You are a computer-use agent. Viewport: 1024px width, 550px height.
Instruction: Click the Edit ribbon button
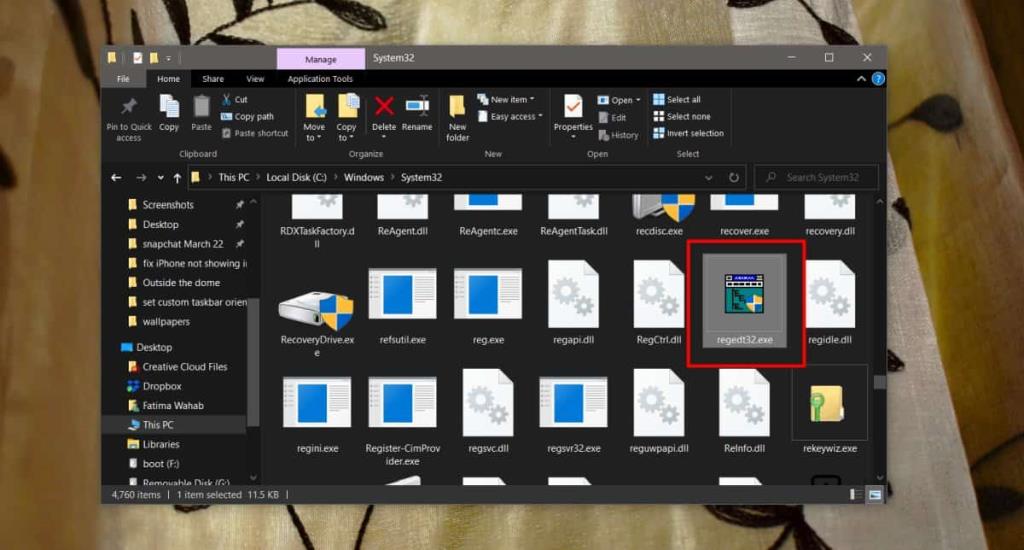(613, 118)
